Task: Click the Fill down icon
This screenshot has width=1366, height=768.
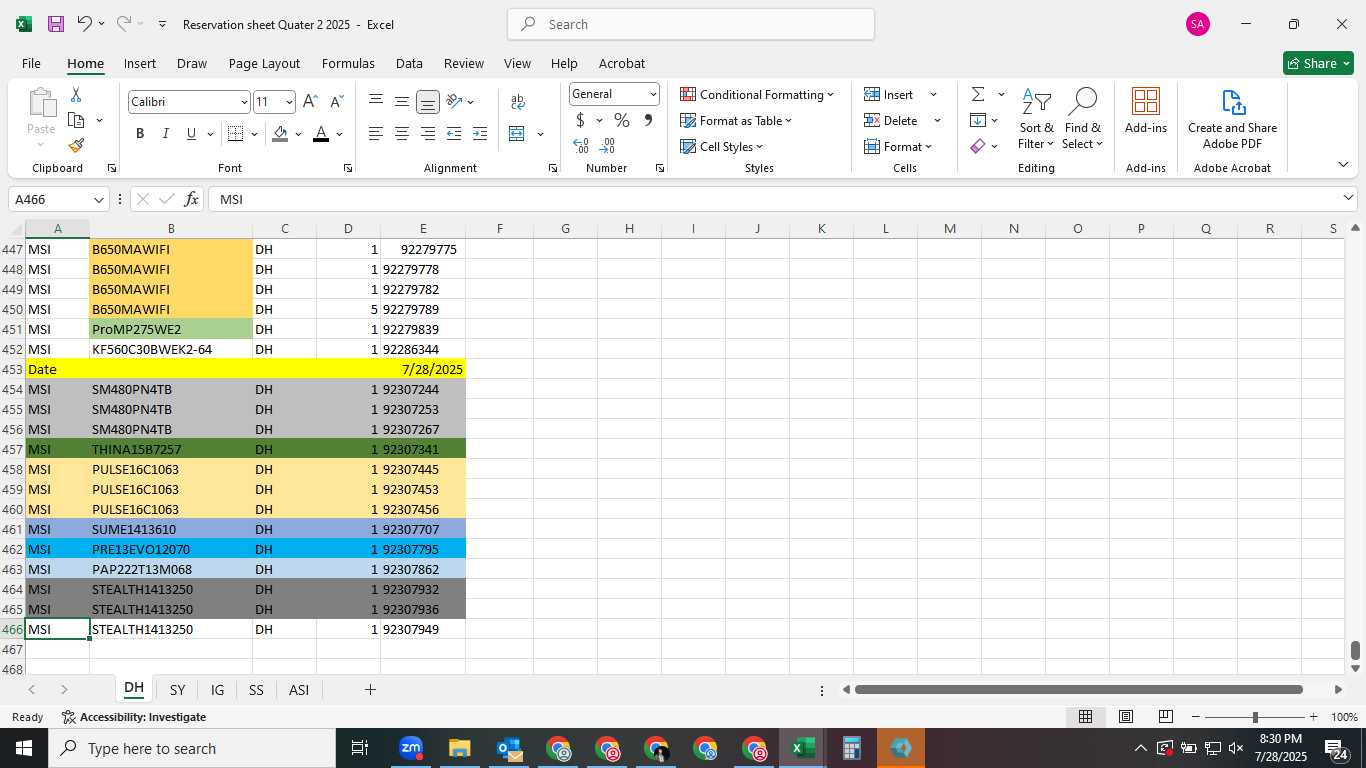Action: (978, 120)
